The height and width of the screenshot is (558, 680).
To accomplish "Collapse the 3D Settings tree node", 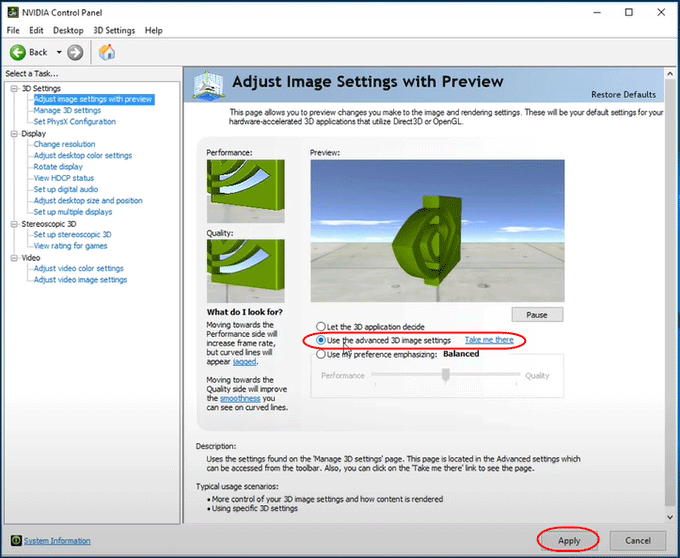I will 14,88.
